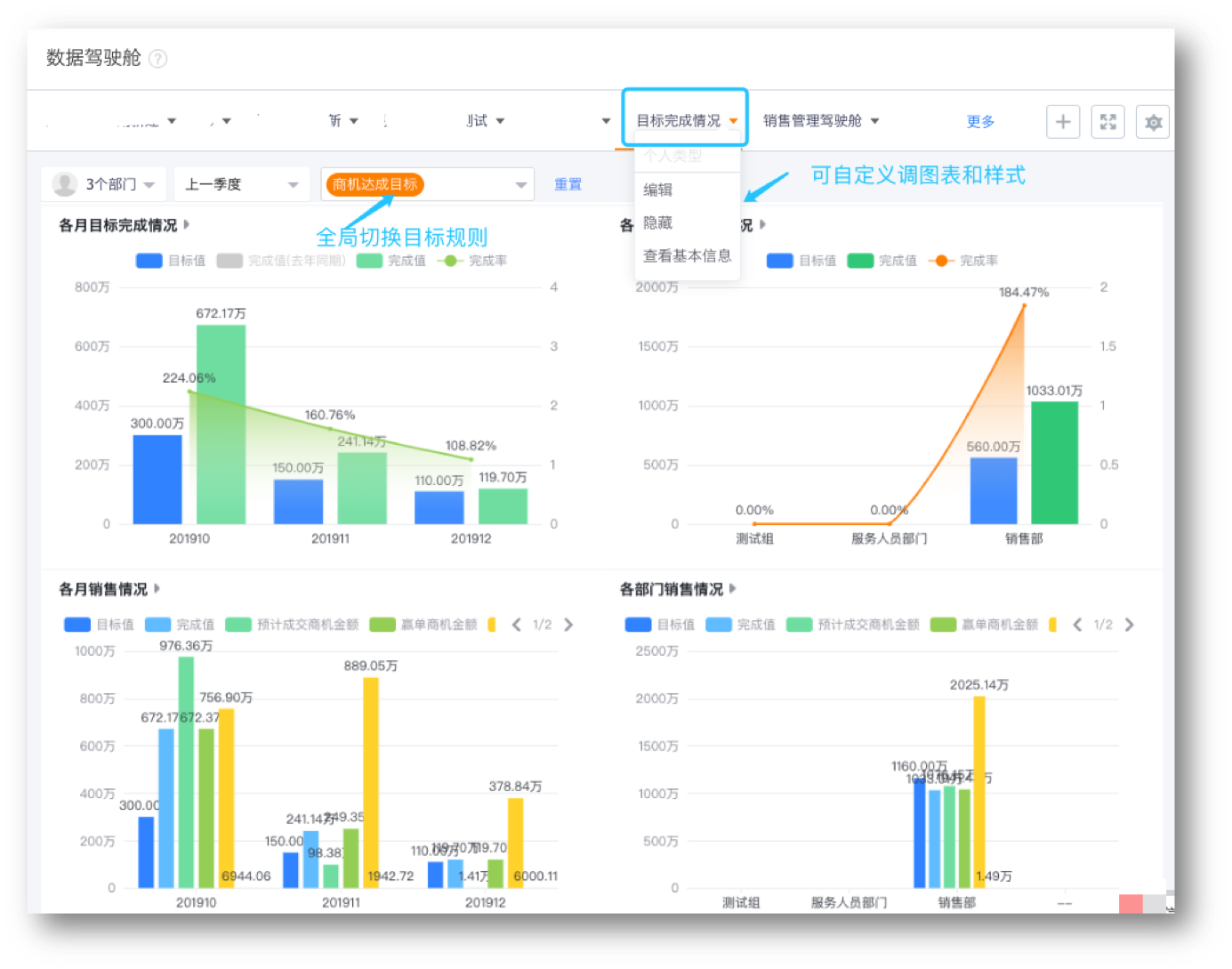The height and width of the screenshot is (969, 1232).
Task: Expand the top-right chart title triangle near 况
Action: [763, 225]
